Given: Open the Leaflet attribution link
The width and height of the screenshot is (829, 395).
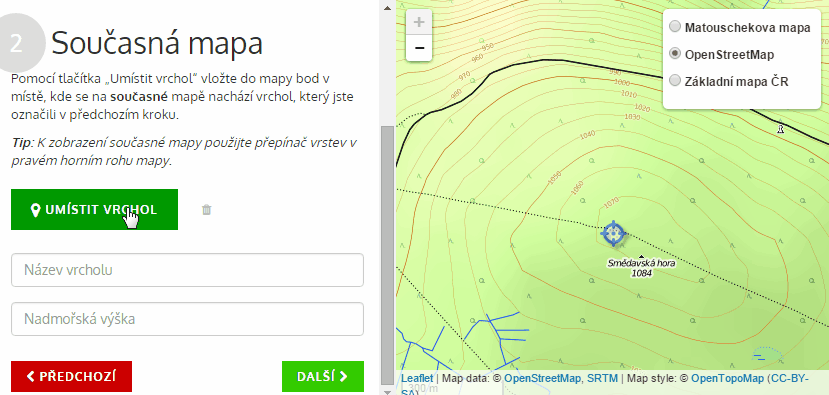Looking at the screenshot, I should pos(417,379).
